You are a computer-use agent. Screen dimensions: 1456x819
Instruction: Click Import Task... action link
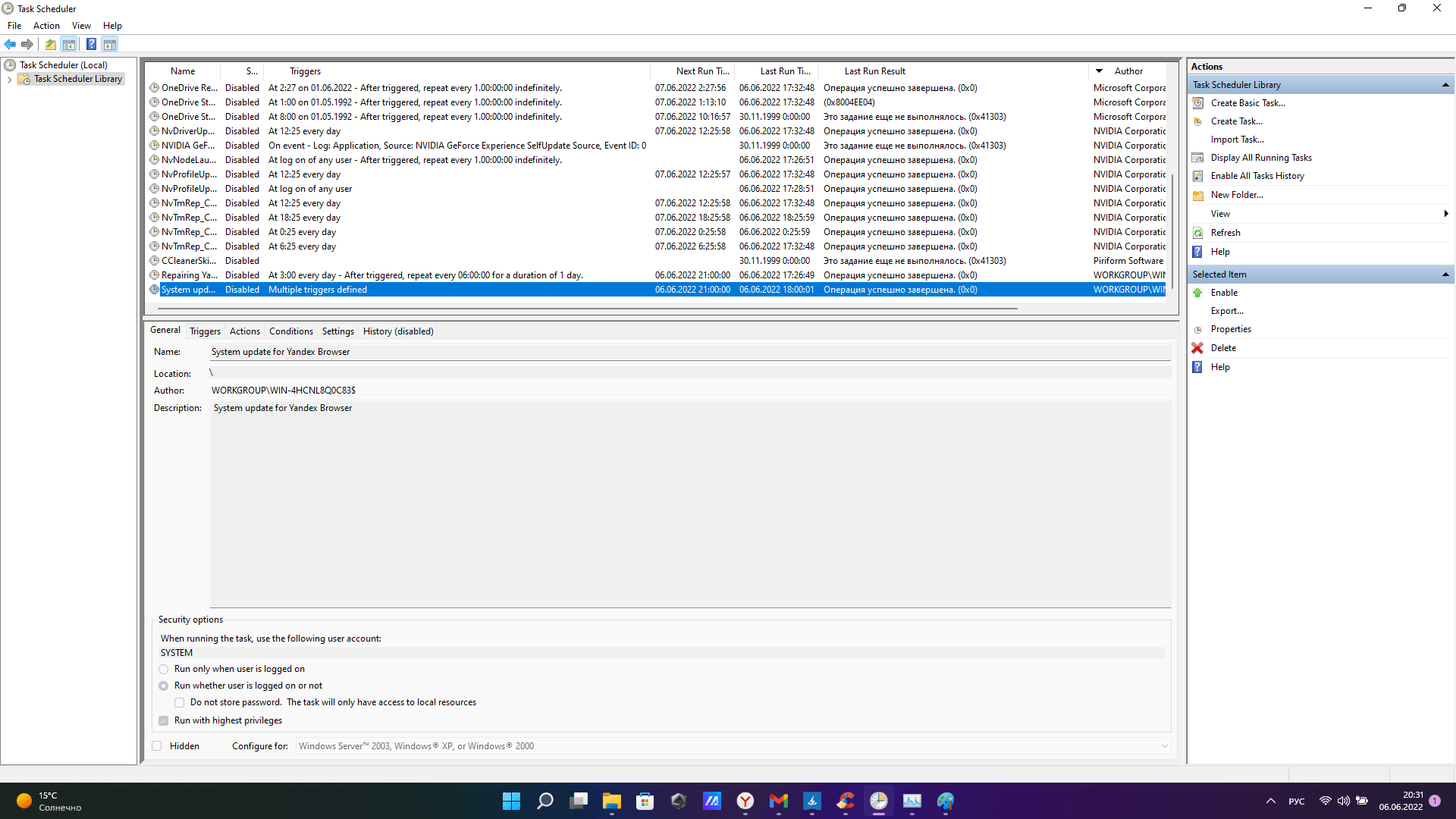click(x=1237, y=140)
